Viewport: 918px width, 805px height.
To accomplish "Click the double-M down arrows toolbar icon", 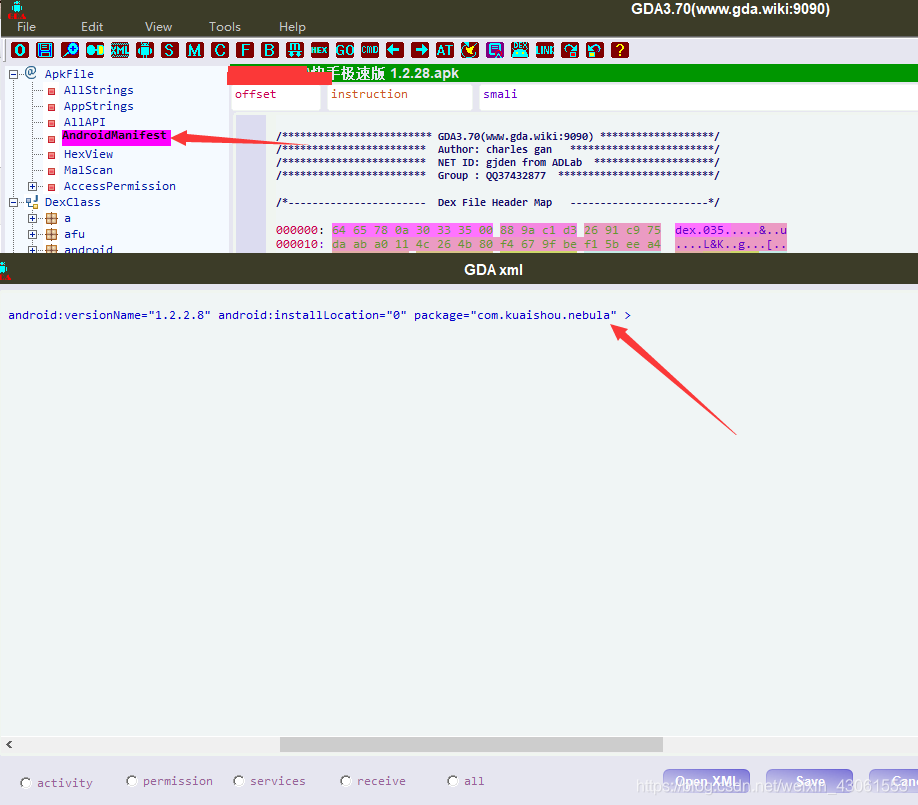I will pyautogui.click(x=295, y=50).
